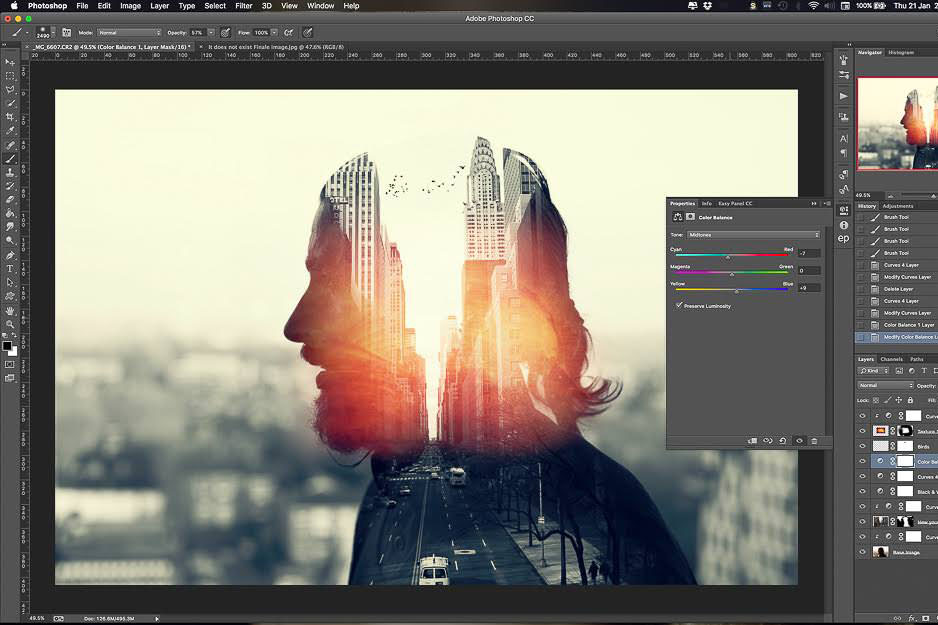Select the Clone Stamp tool
Viewport: 938px width, 625px height.
click(x=10, y=172)
